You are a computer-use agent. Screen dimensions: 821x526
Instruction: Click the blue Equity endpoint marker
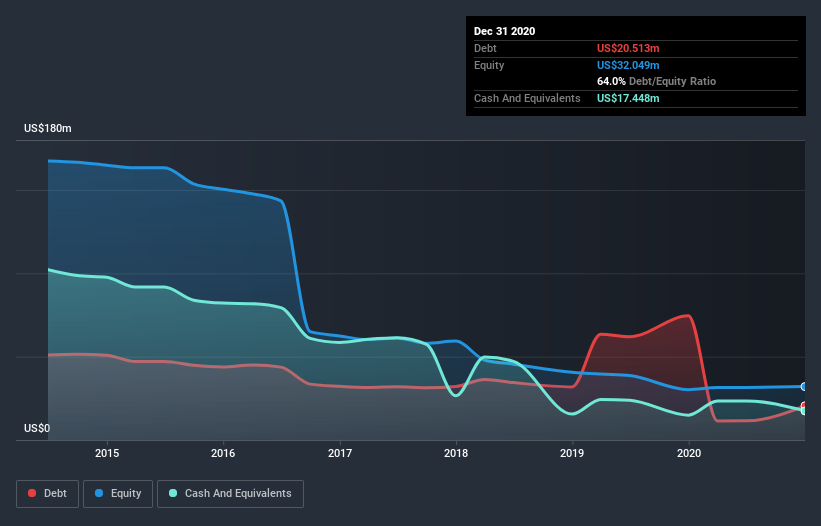804,387
